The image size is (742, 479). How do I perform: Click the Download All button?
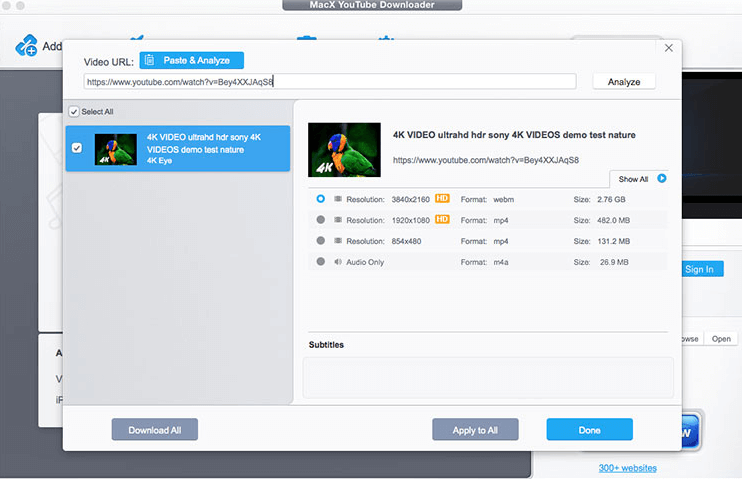click(155, 430)
